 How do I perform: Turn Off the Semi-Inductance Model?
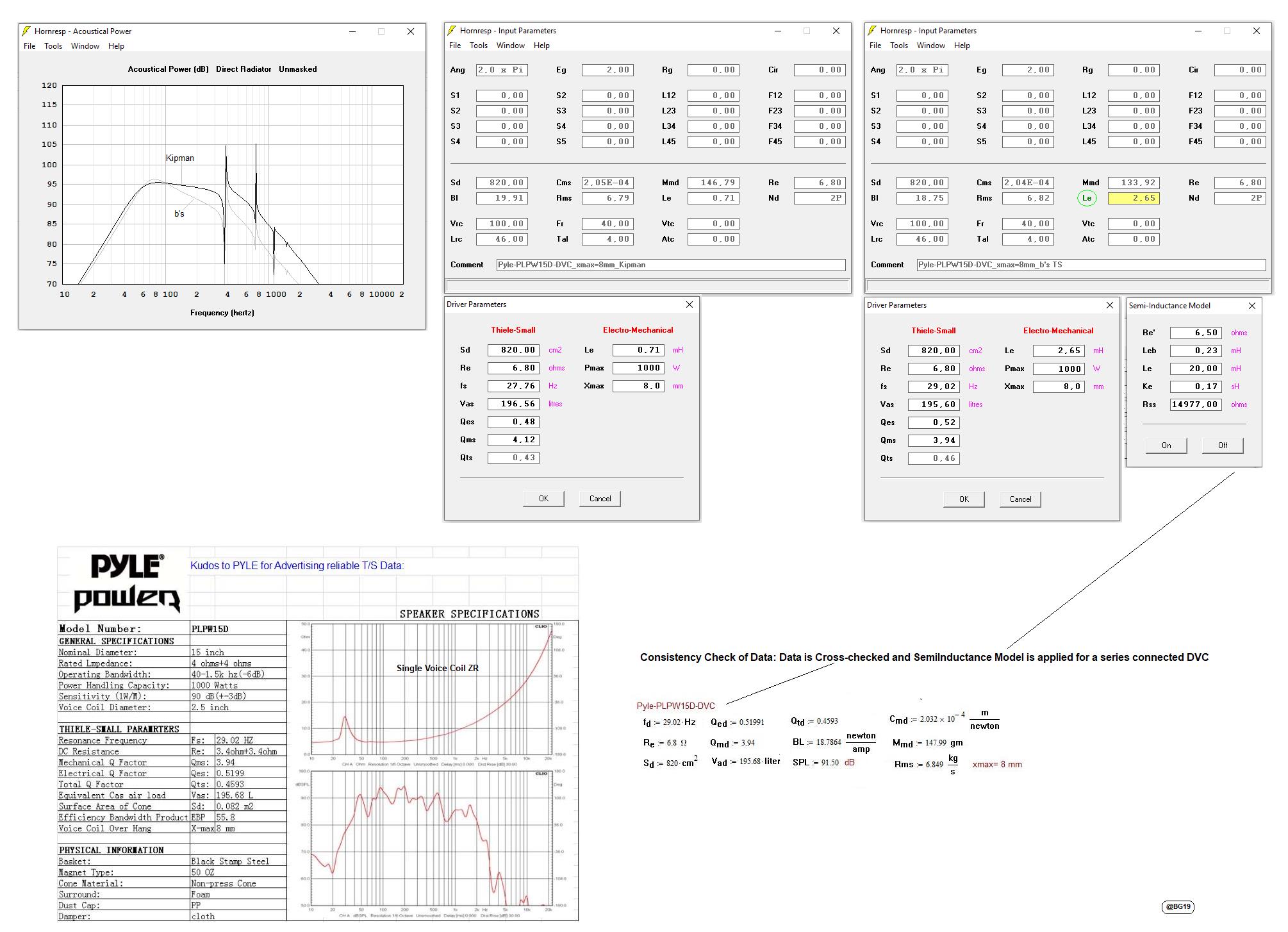click(x=1223, y=445)
